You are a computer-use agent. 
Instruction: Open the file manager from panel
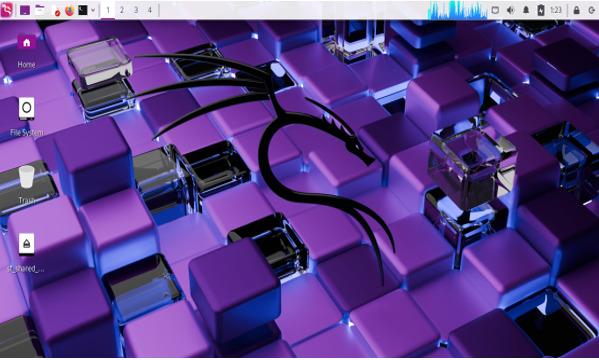click(x=40, y=10)
